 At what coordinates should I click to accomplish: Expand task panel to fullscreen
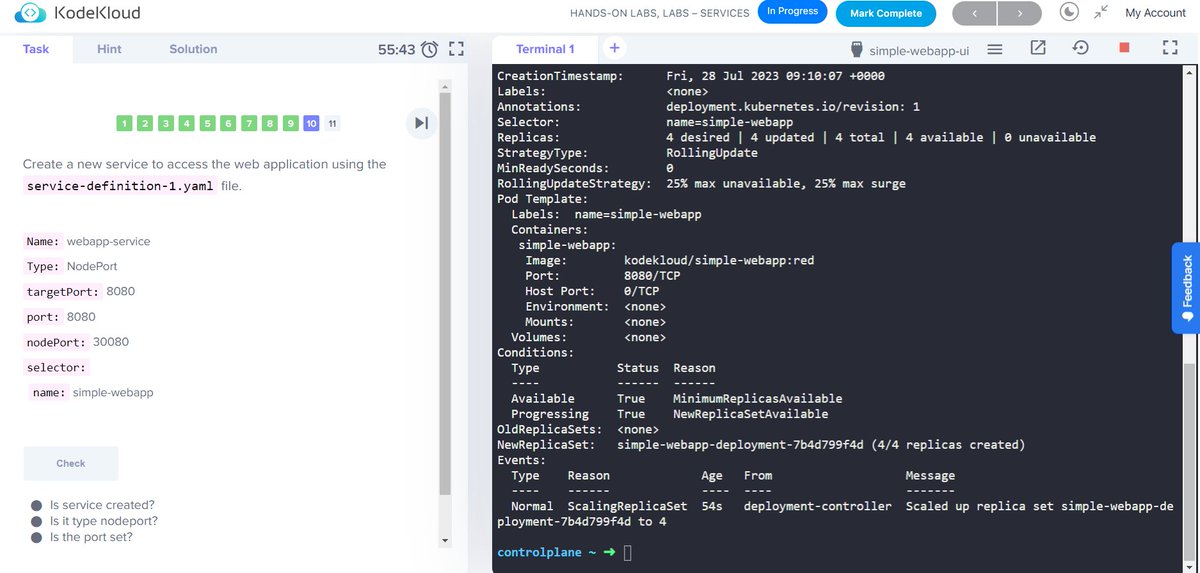click(457, 49)
